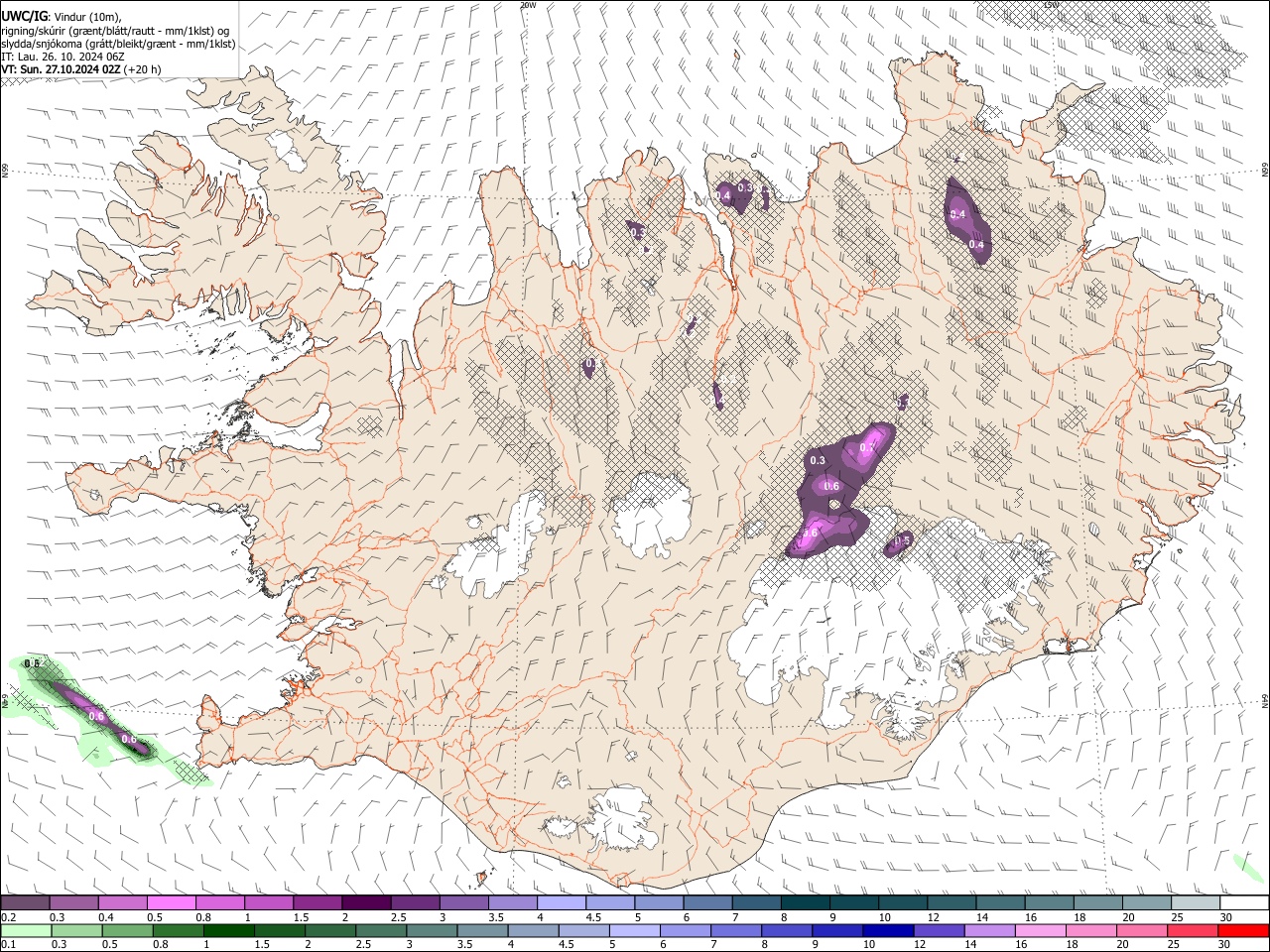Image resolution: width=1270 pixels, height=952 pixels.
Task: Click the white top-row swatch labeled 30
Action: point(1243,903)
